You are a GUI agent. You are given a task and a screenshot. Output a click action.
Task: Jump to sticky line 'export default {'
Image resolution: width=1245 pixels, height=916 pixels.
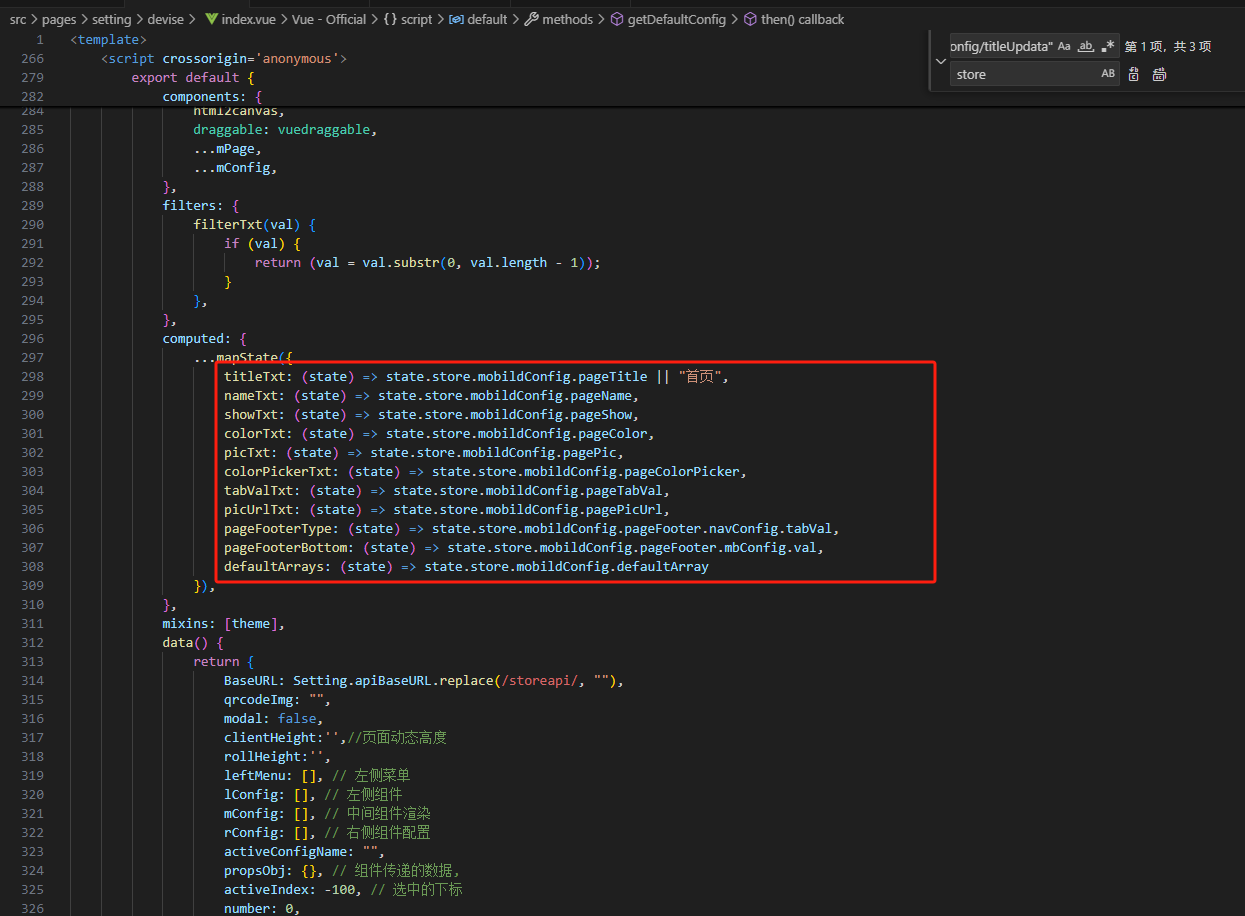(193, 77)
